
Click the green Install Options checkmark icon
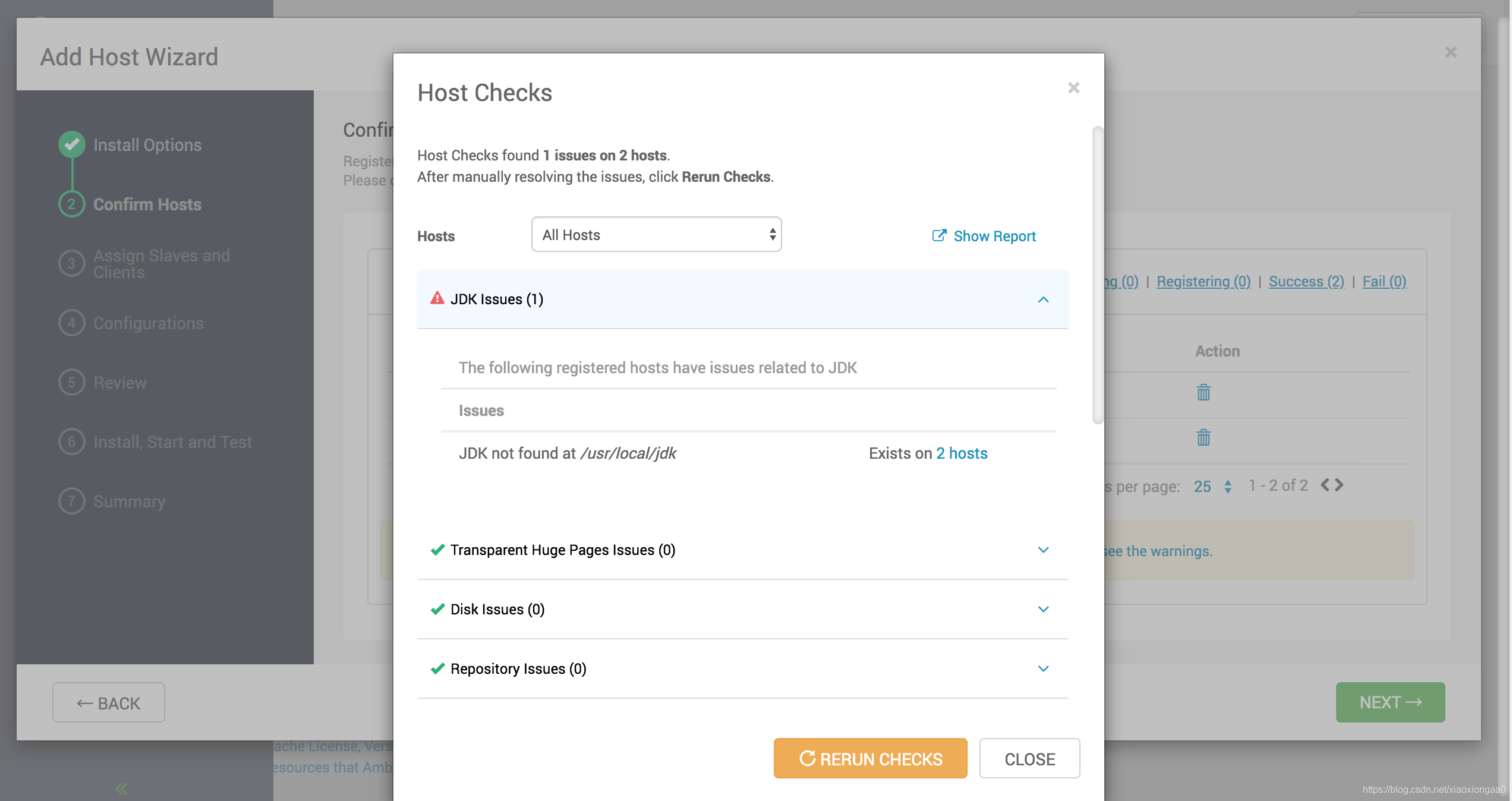click(72, 144)
